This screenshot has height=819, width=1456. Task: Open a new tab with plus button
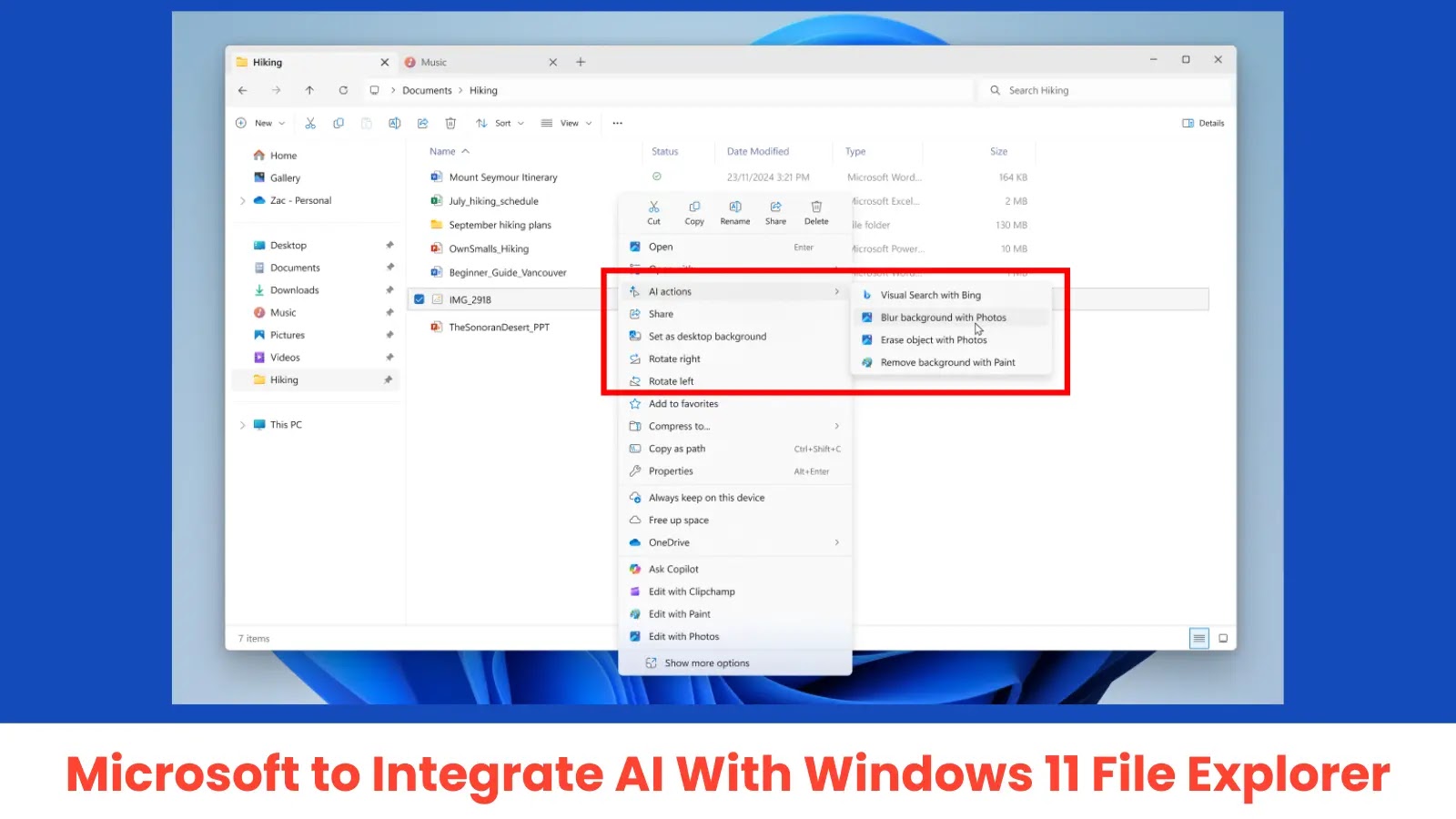(581, 62)
